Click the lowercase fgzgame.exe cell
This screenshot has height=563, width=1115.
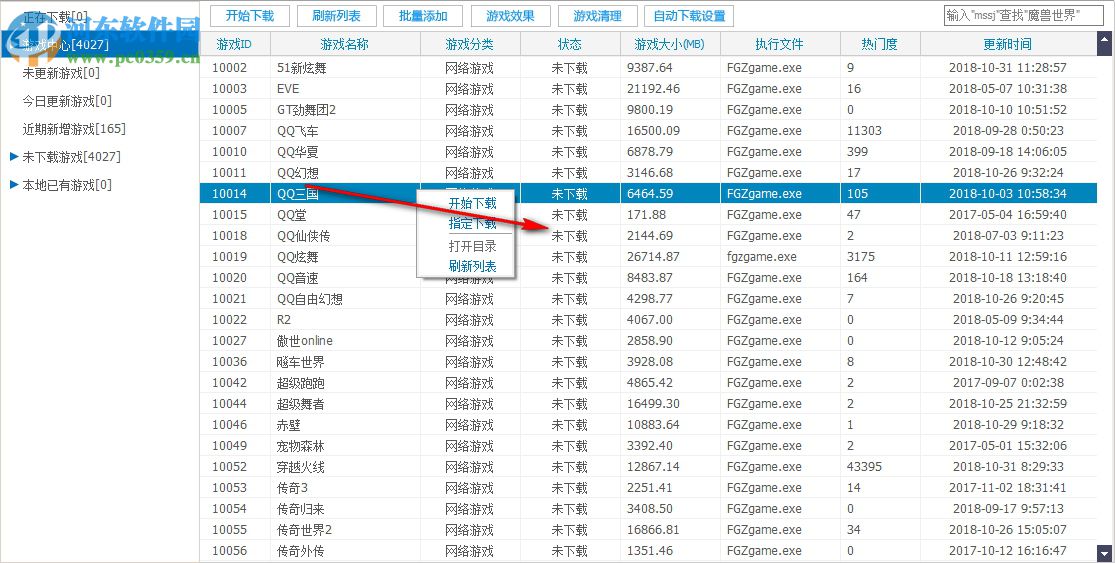click(762, 257)
